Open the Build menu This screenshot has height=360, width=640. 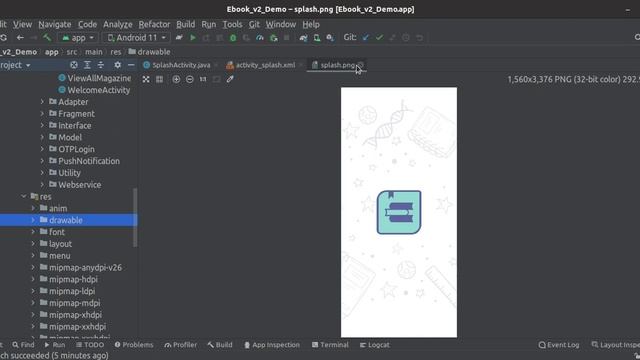coord(185,24)
